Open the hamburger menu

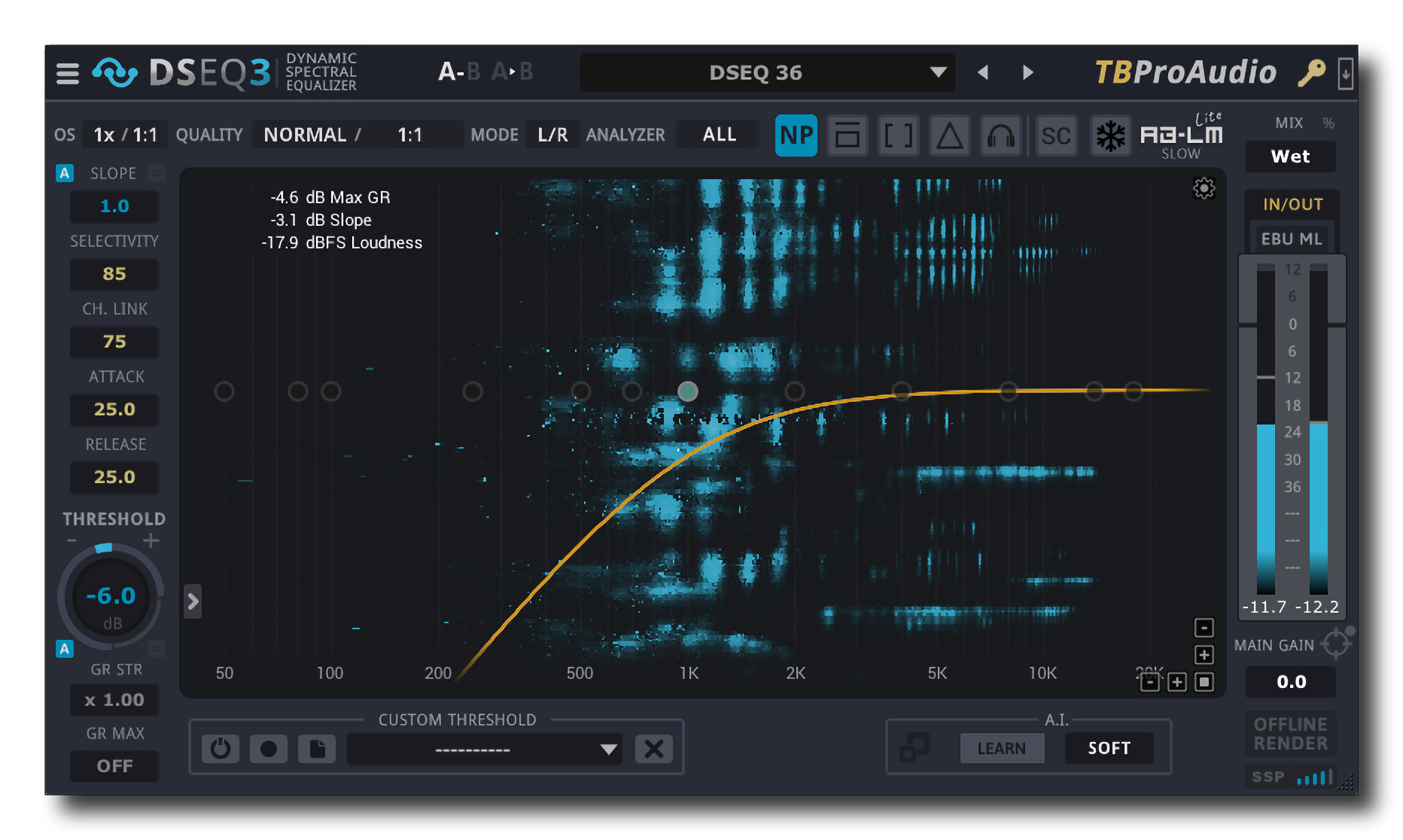pos(67,72)
